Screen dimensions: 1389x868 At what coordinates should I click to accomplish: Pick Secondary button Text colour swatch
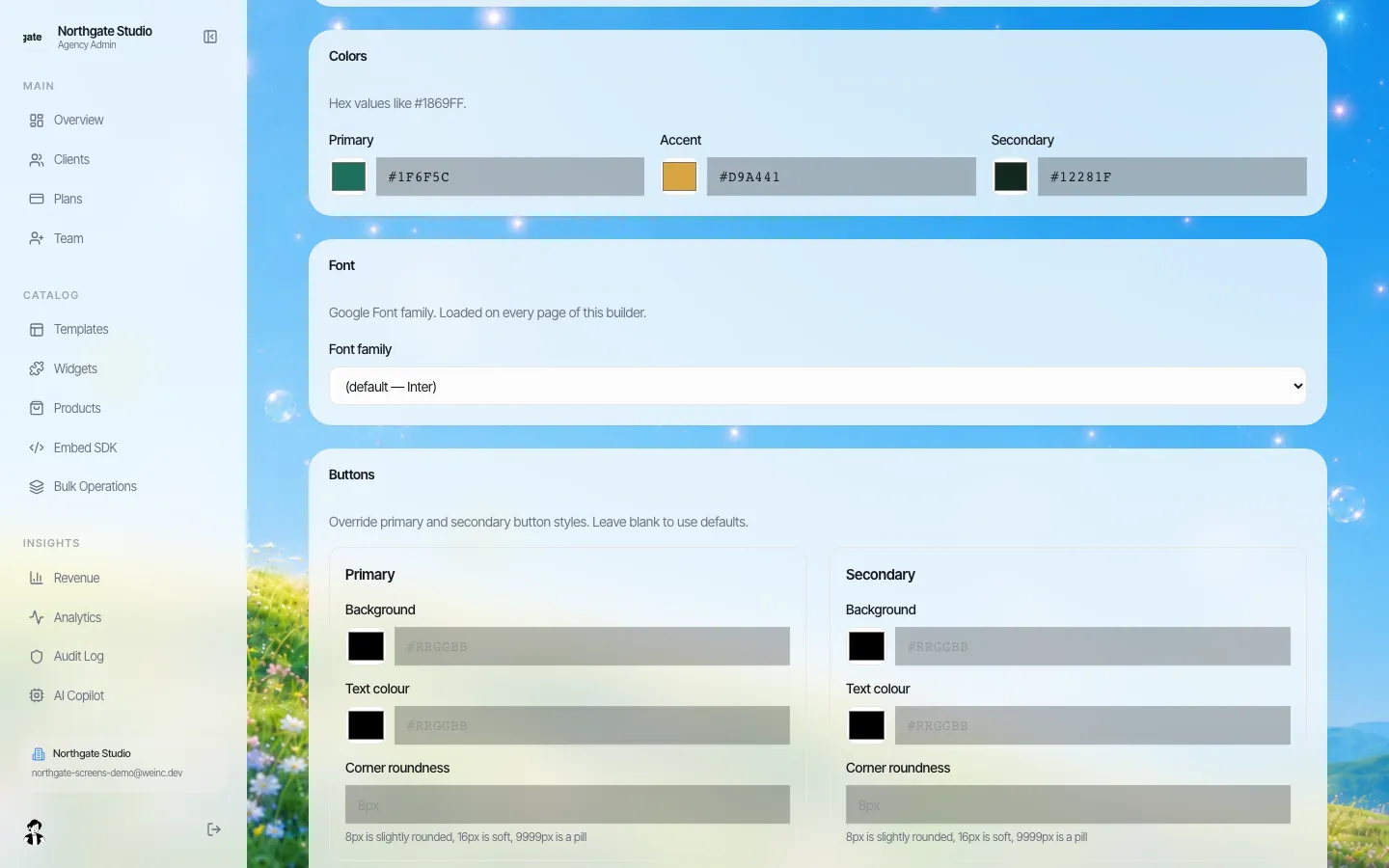point(866,725)
